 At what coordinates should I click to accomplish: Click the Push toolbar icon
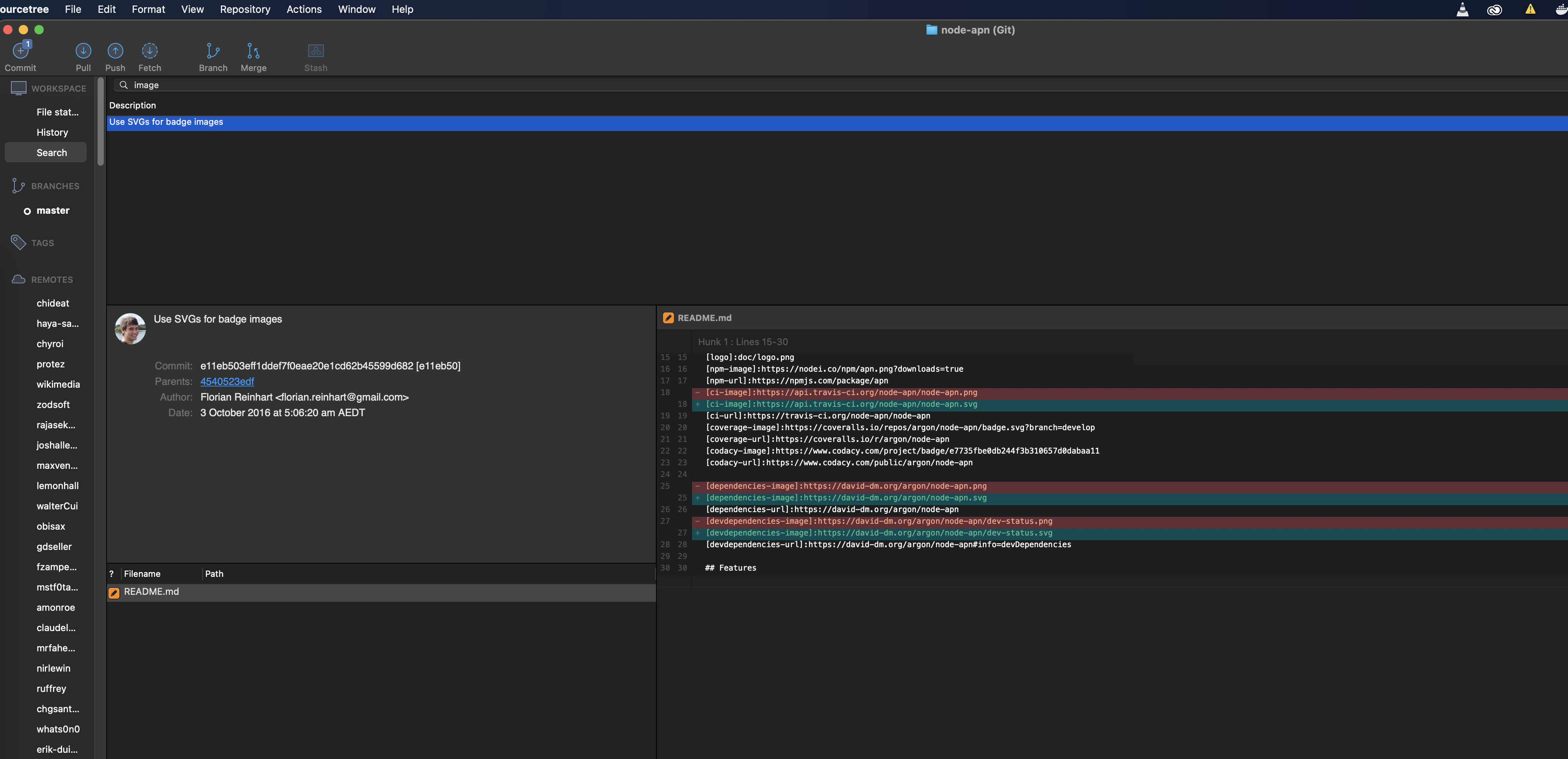115,52
